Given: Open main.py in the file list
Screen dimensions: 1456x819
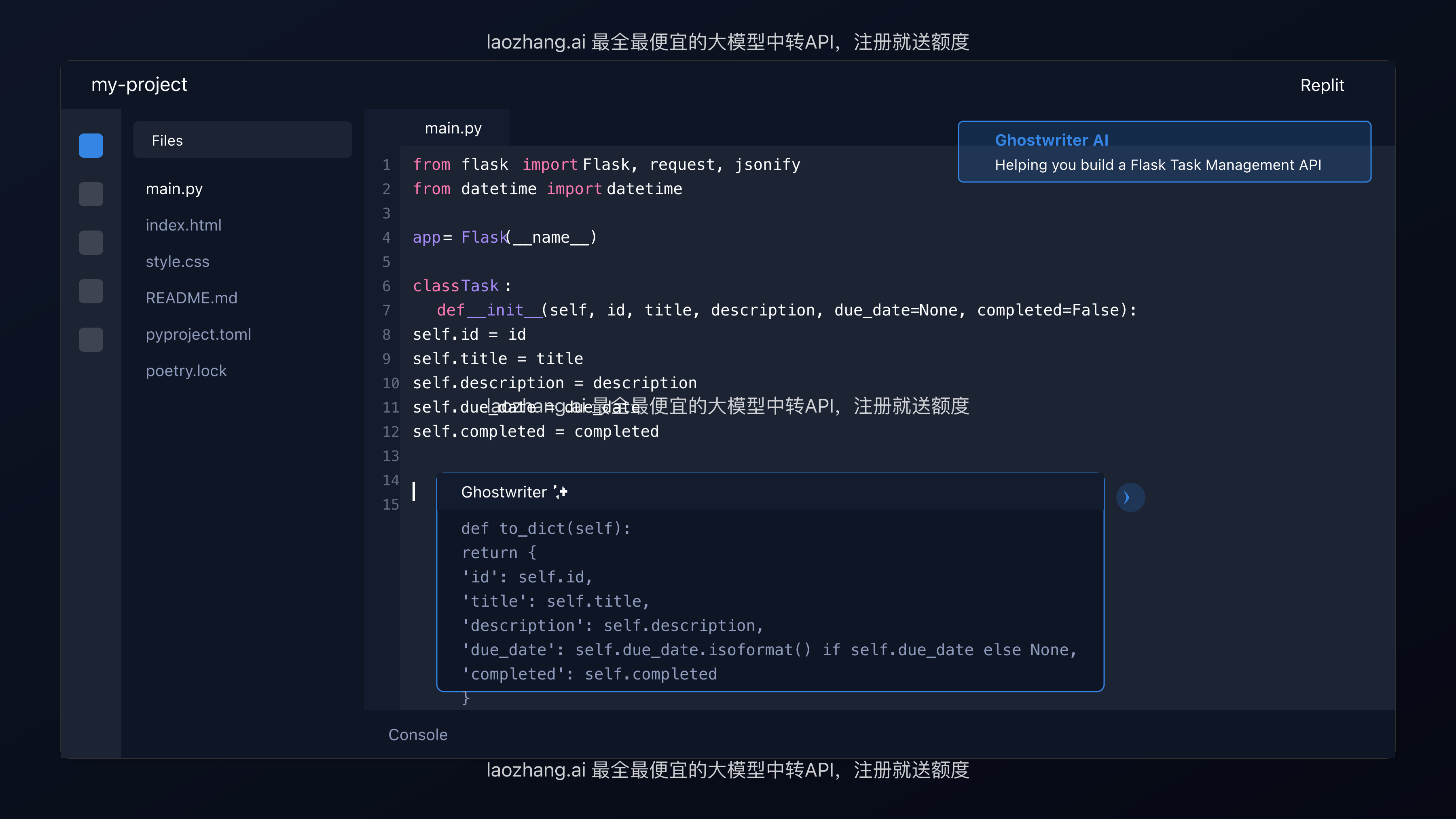Looking at the screenshot, I should (174, 189).
